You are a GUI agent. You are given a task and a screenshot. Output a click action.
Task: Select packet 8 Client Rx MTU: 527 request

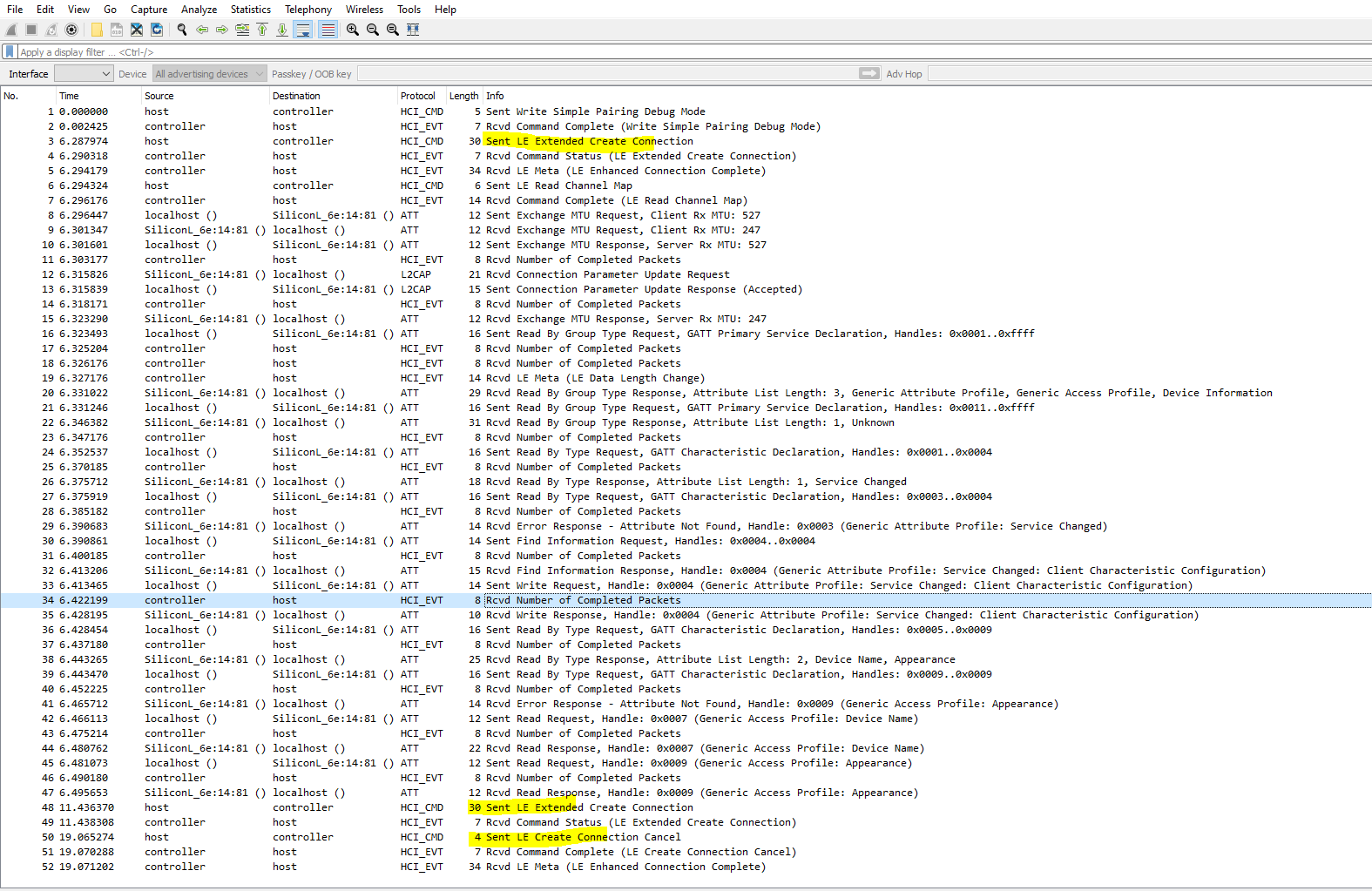[x=686, y=215]
